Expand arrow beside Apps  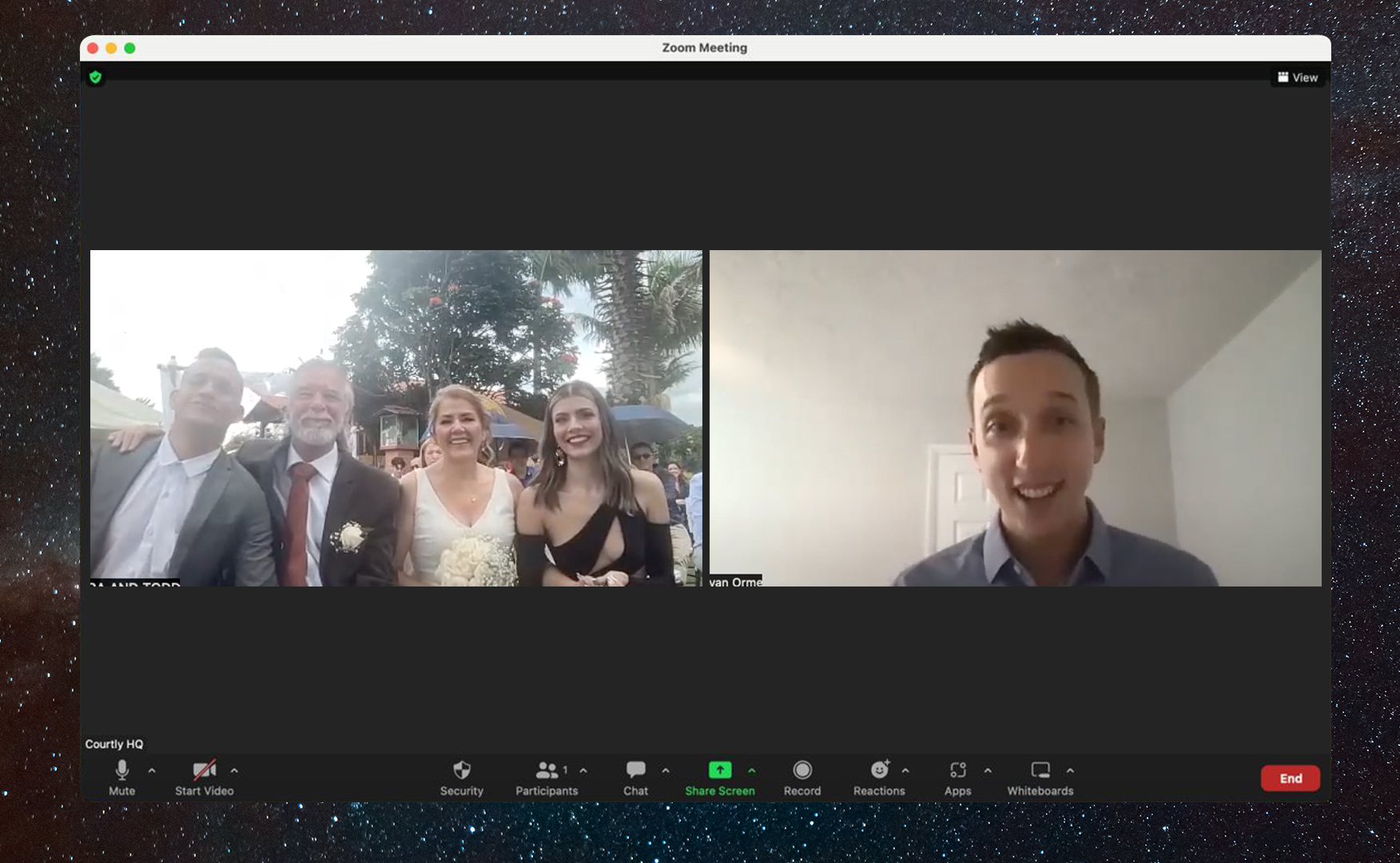988,770
